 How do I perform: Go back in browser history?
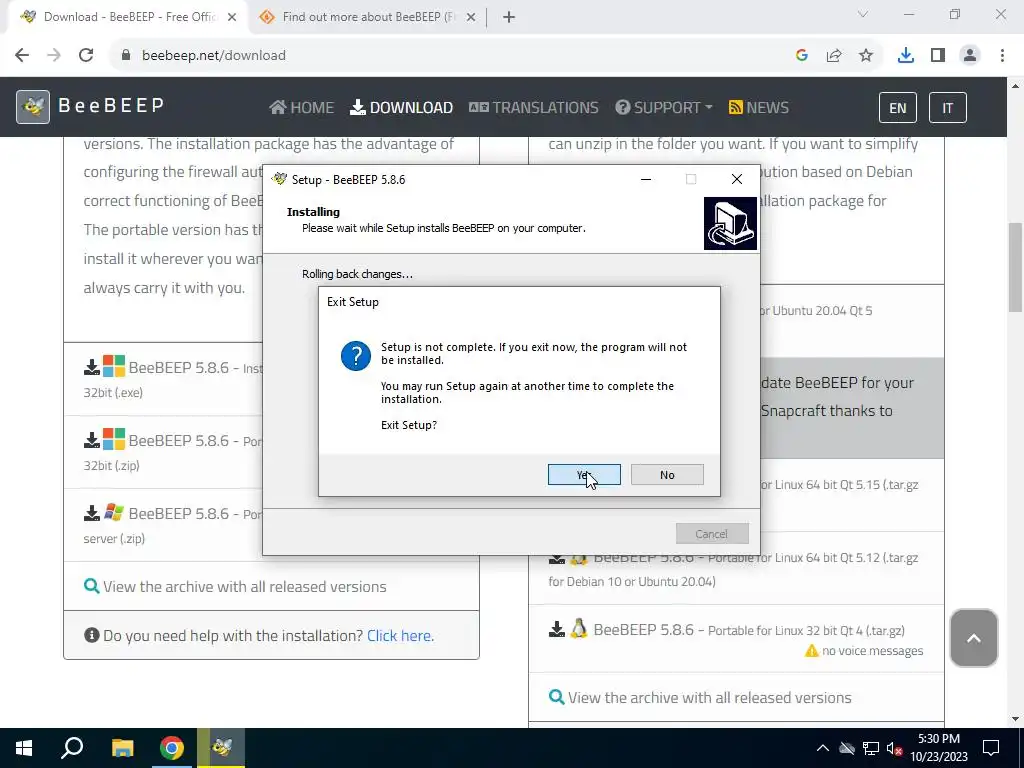tap(22, 56)
